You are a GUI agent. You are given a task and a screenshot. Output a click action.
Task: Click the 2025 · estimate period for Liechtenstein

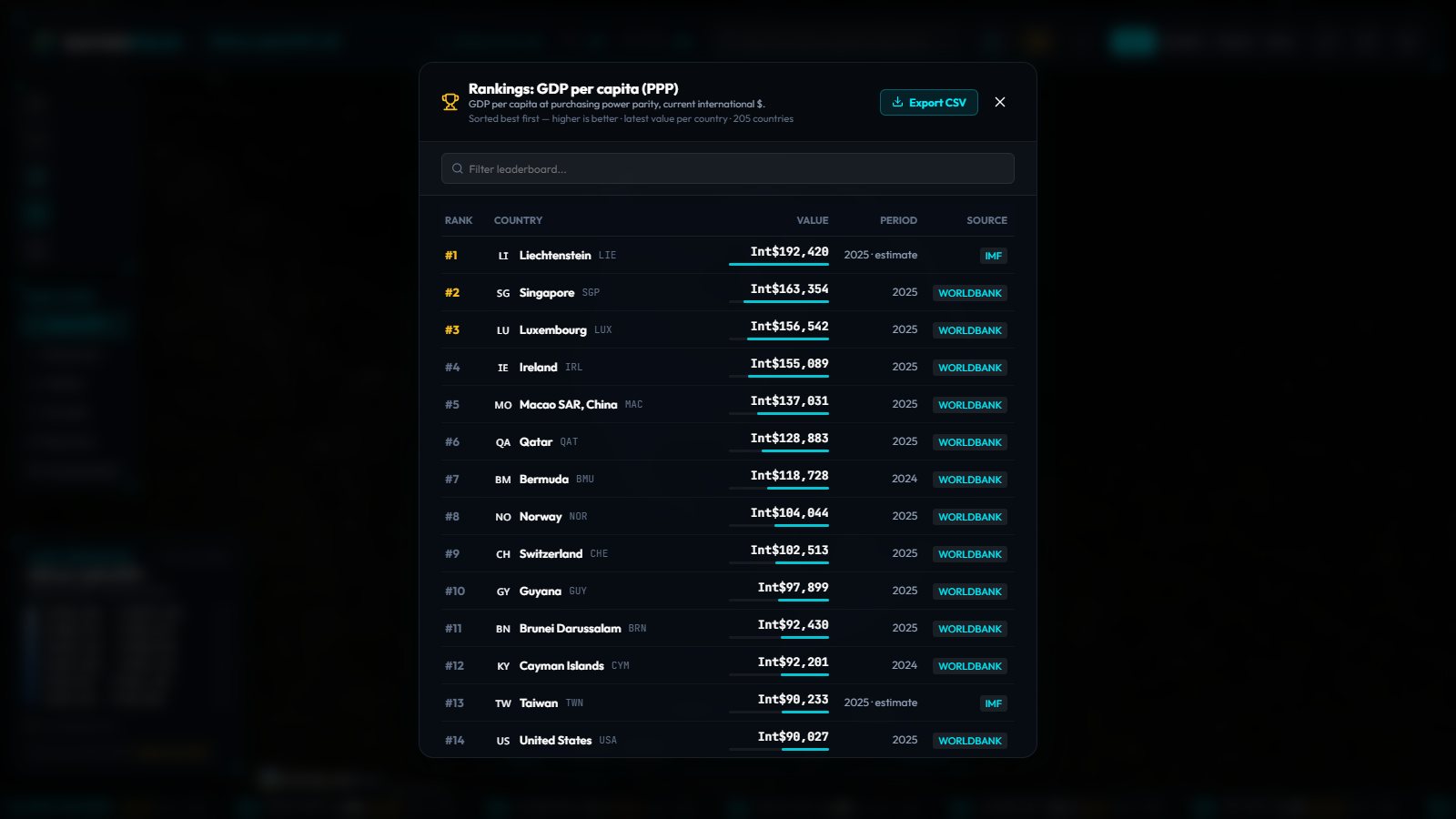[880, 255]
